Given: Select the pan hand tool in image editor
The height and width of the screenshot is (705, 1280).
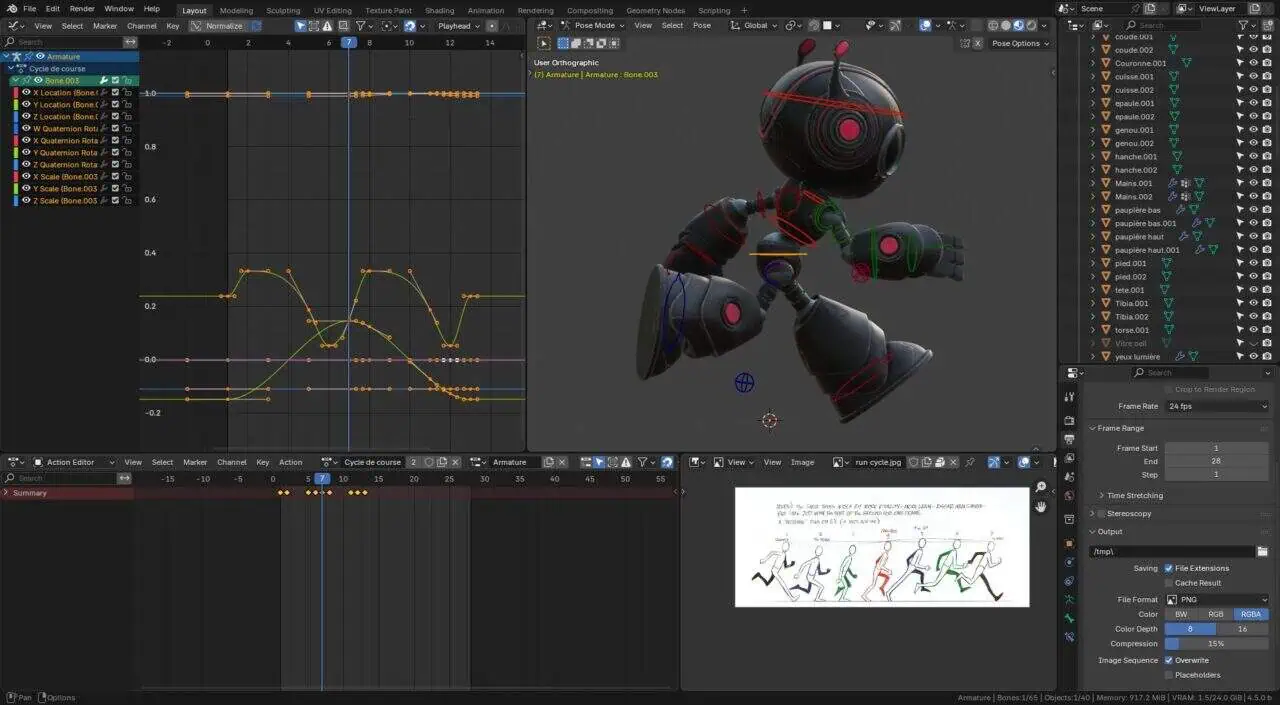Looking at the screenshot, I should [x=1041, y=506].
